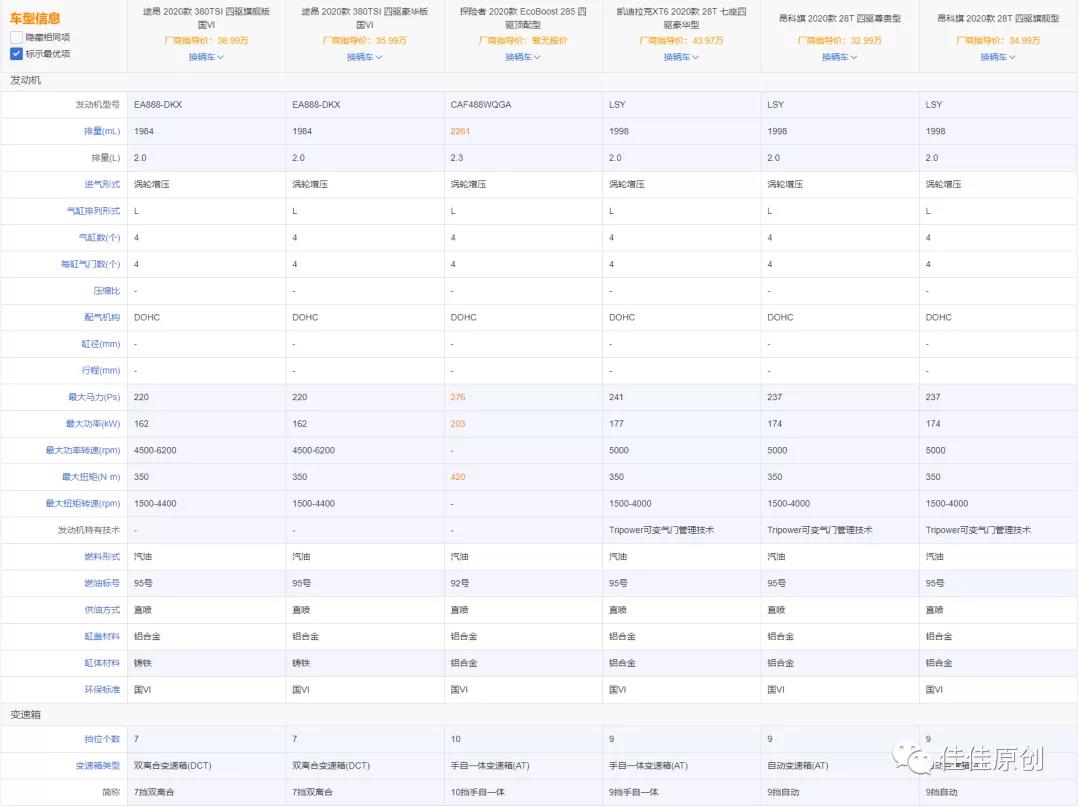
Task: Click the 最大马力(Ps) row label
Action: tap(94, 397)
